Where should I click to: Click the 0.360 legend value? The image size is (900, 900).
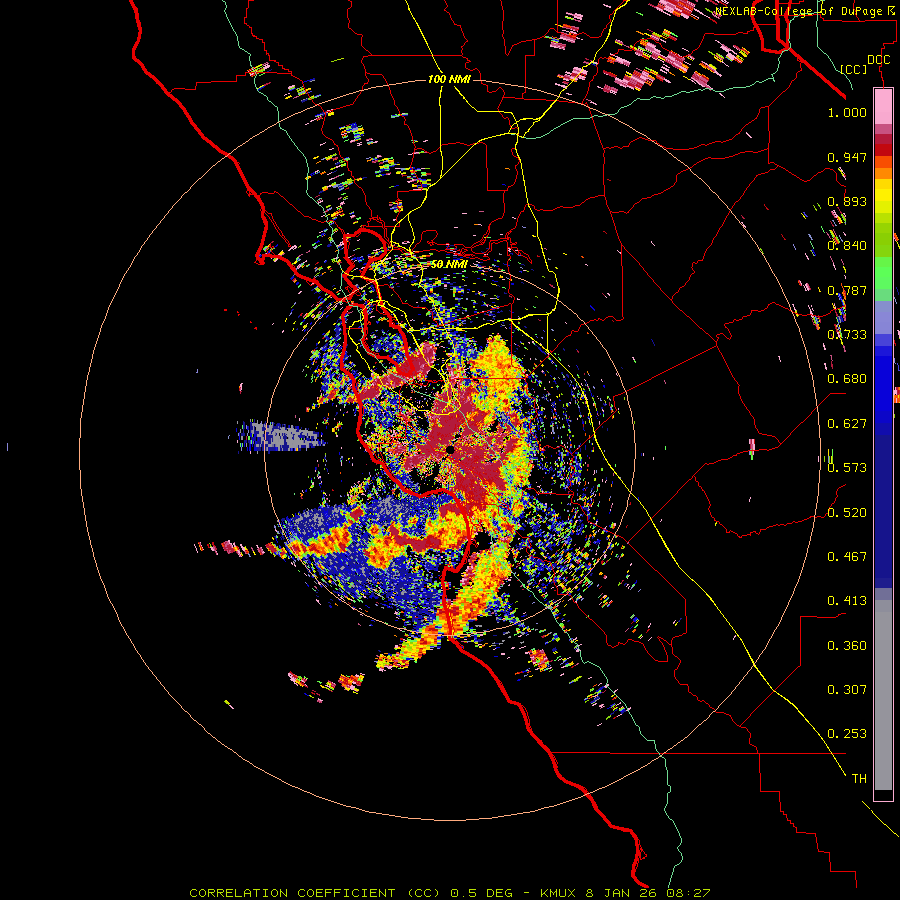pos(847,646)
